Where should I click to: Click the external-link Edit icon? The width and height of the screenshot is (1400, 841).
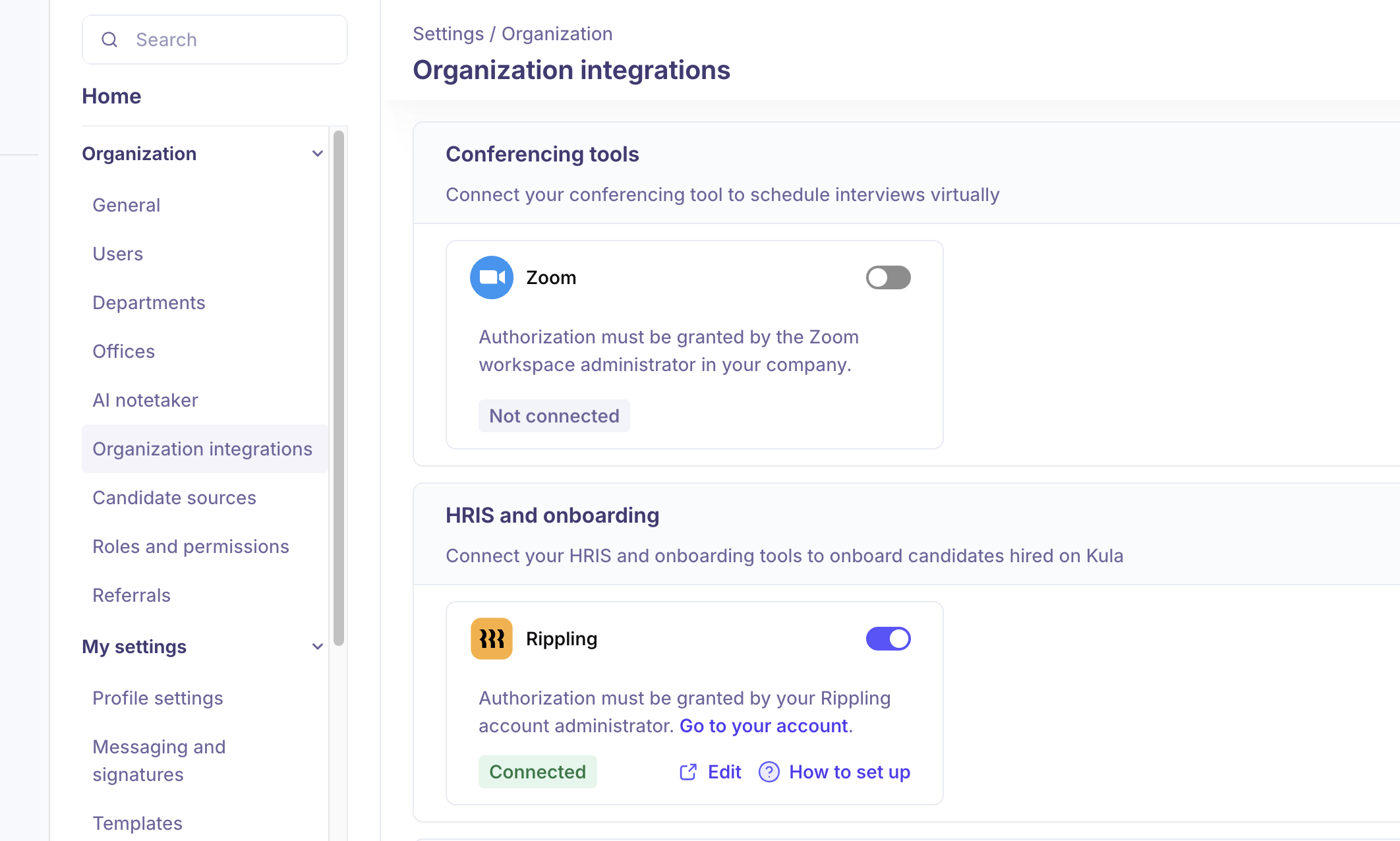point(687,772)
